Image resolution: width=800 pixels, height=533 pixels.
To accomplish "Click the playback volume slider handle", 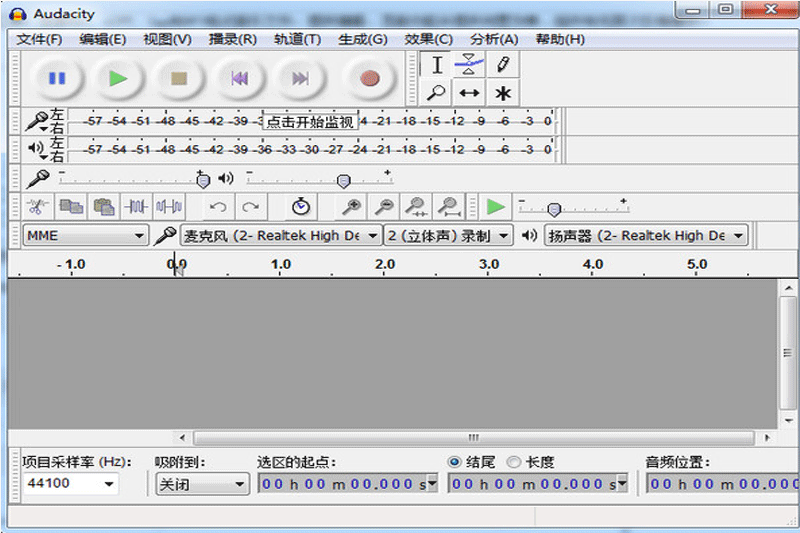I will (343, 180).
